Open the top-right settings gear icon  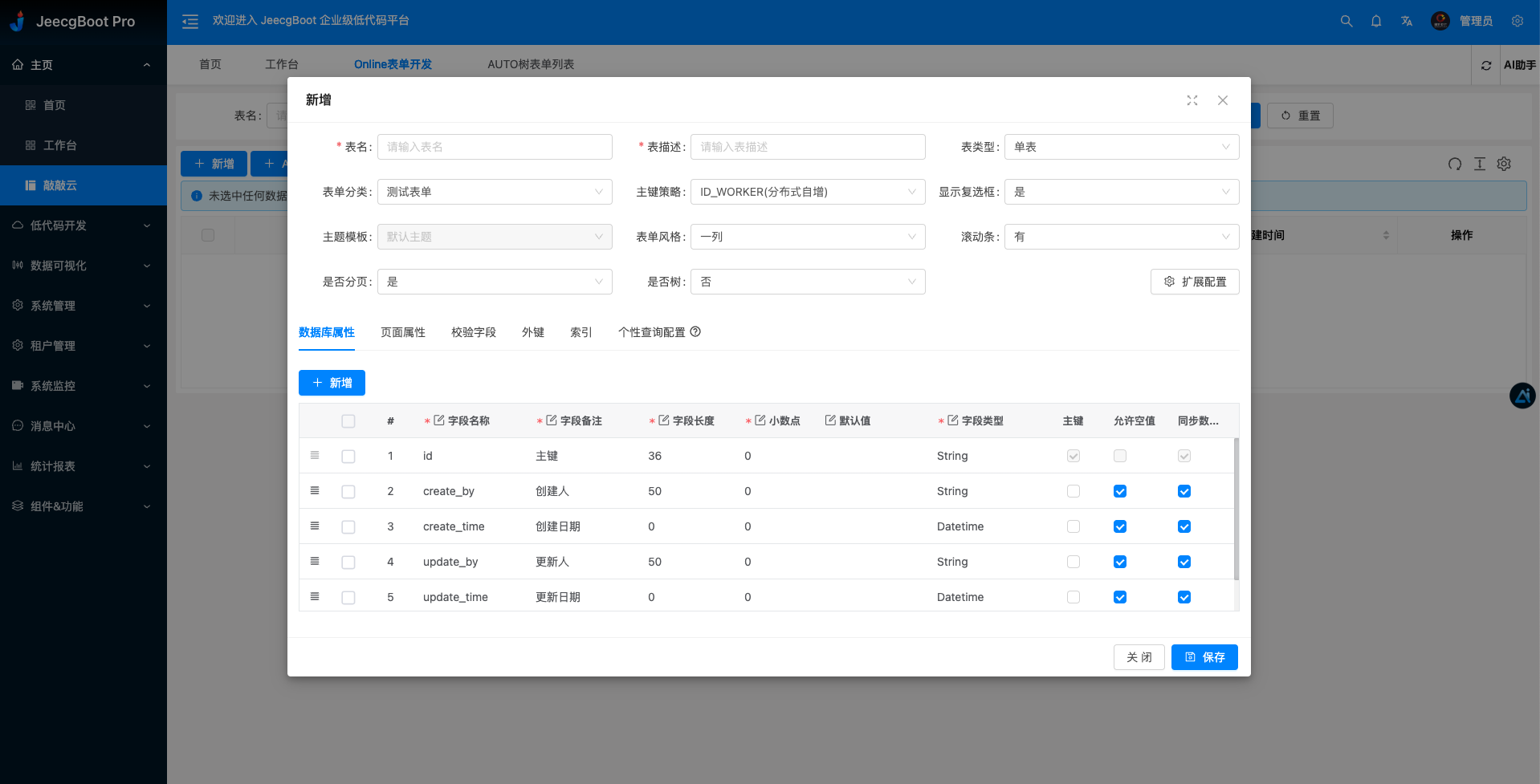(1518, 22)
